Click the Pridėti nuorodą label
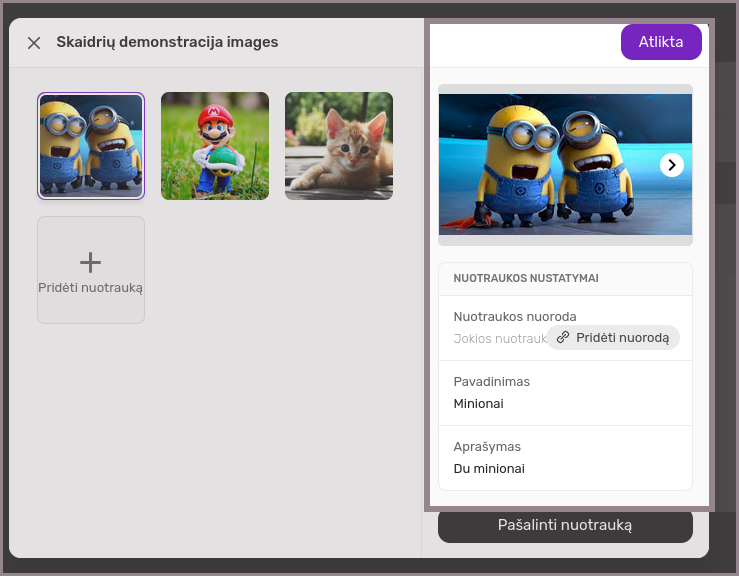This screenshot has width=739, height=576. click(622, 338)
